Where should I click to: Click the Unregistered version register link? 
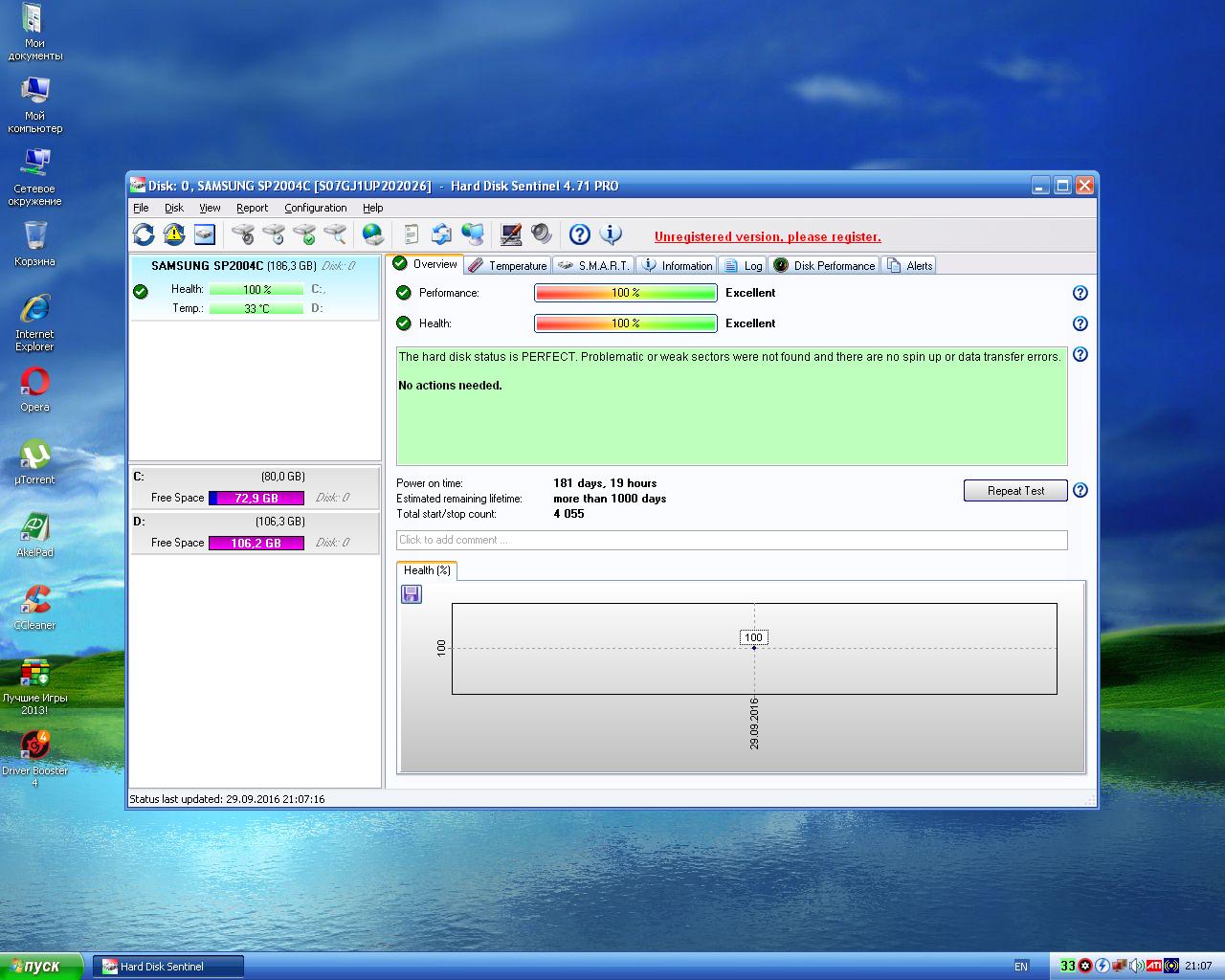point(768,237)
